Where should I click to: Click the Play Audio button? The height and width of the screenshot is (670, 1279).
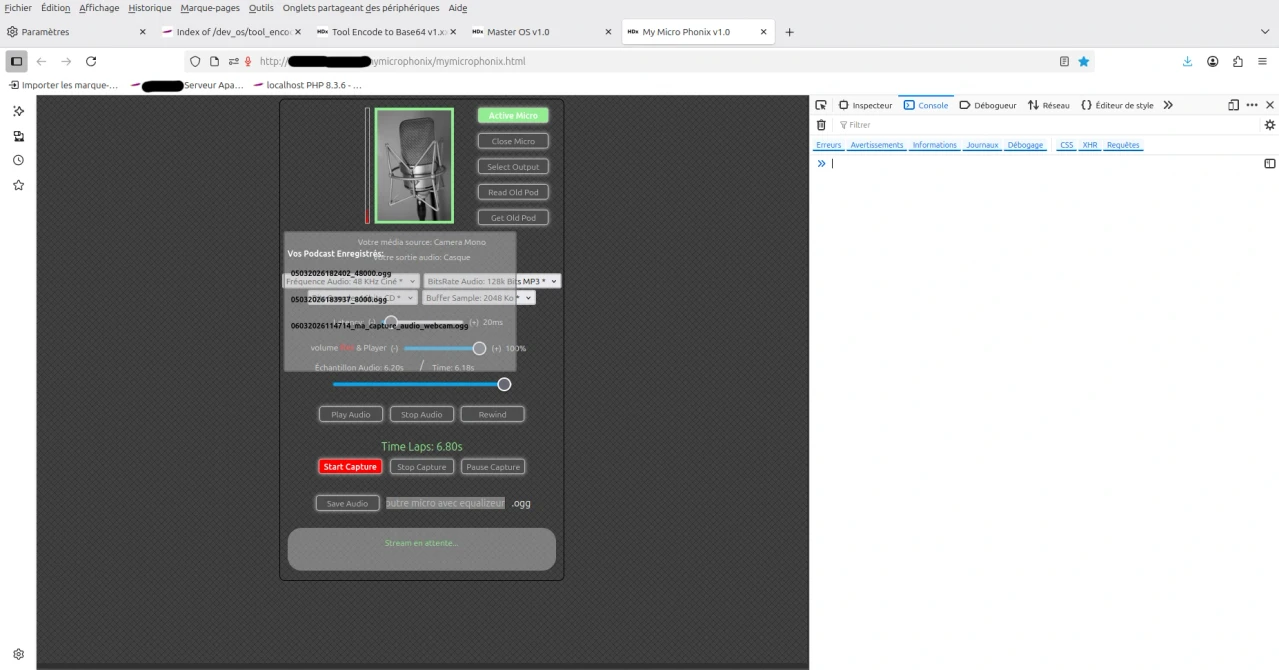(351, 414)
